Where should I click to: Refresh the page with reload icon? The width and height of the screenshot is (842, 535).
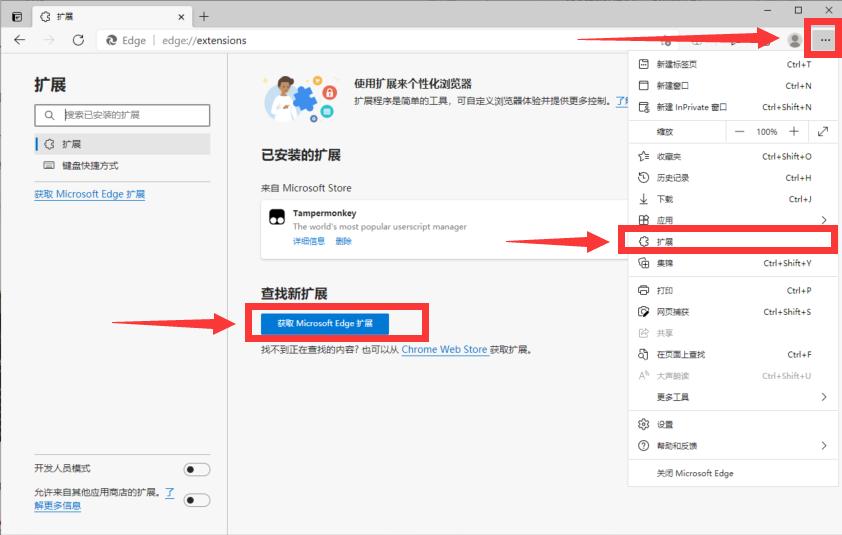point(78,40)
